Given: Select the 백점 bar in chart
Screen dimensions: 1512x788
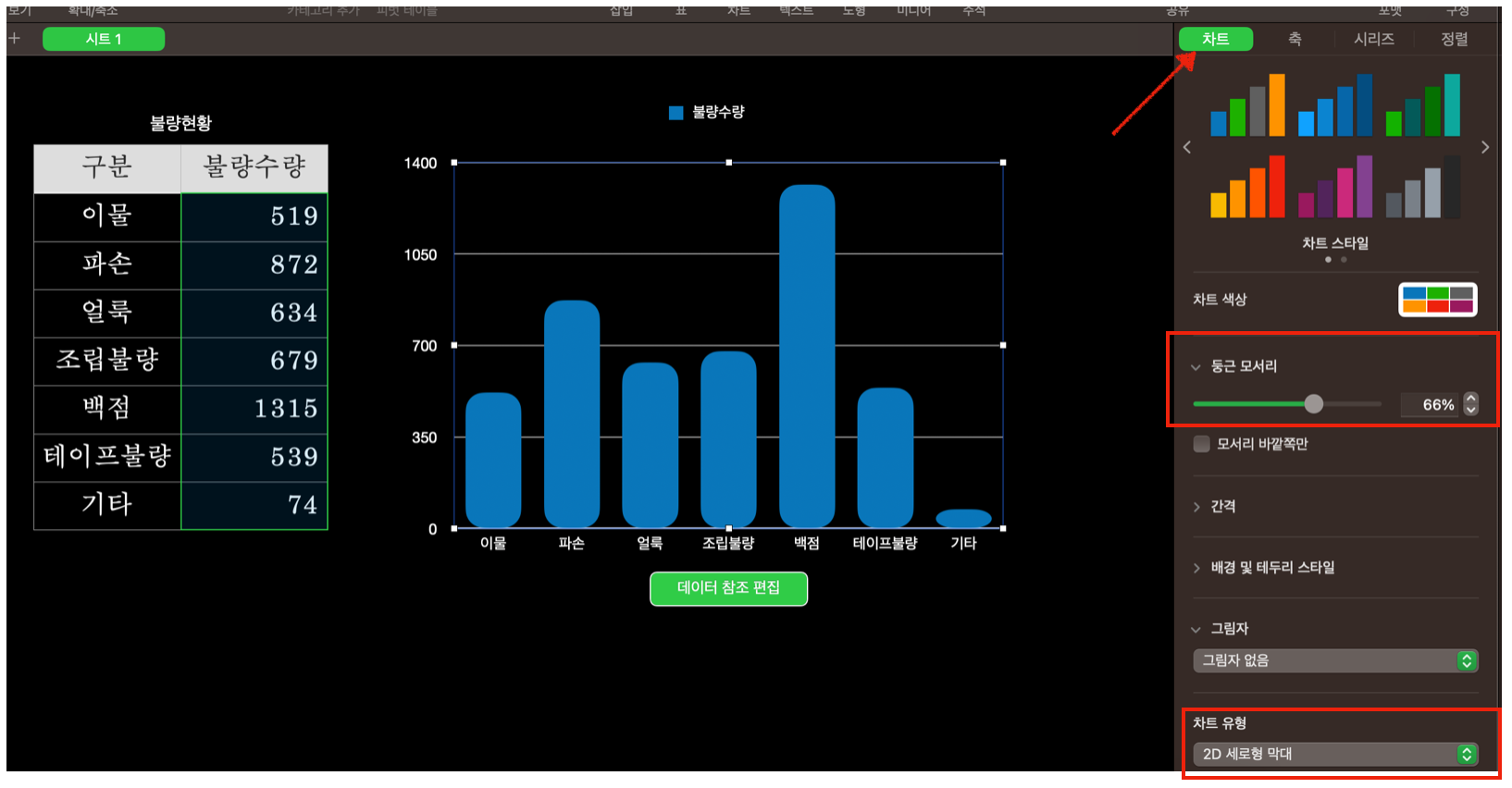Looking at the screenshot, I should [x=807, y=356].
